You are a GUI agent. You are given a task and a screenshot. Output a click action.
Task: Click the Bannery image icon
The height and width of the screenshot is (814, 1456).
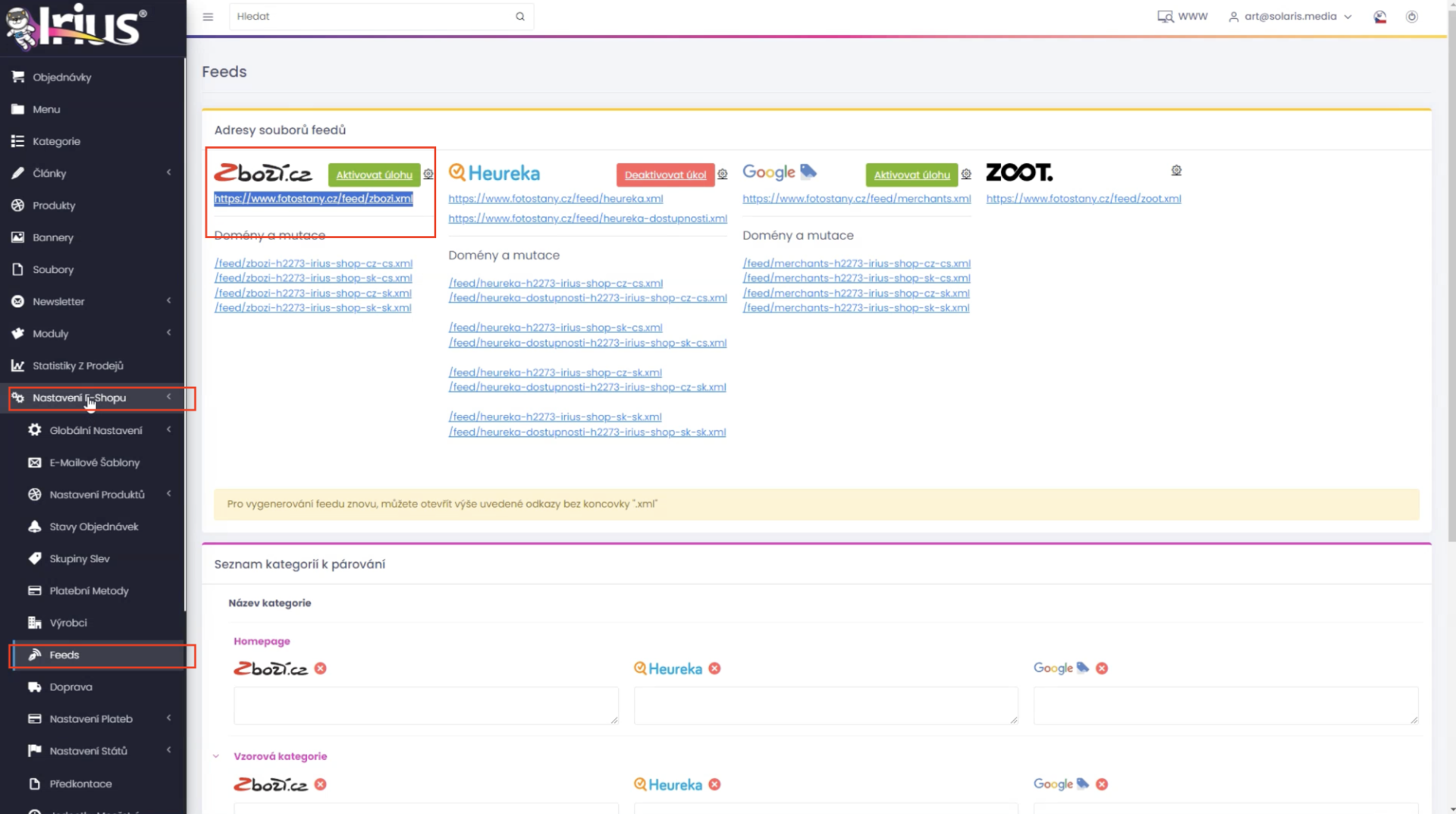point(18,237)
